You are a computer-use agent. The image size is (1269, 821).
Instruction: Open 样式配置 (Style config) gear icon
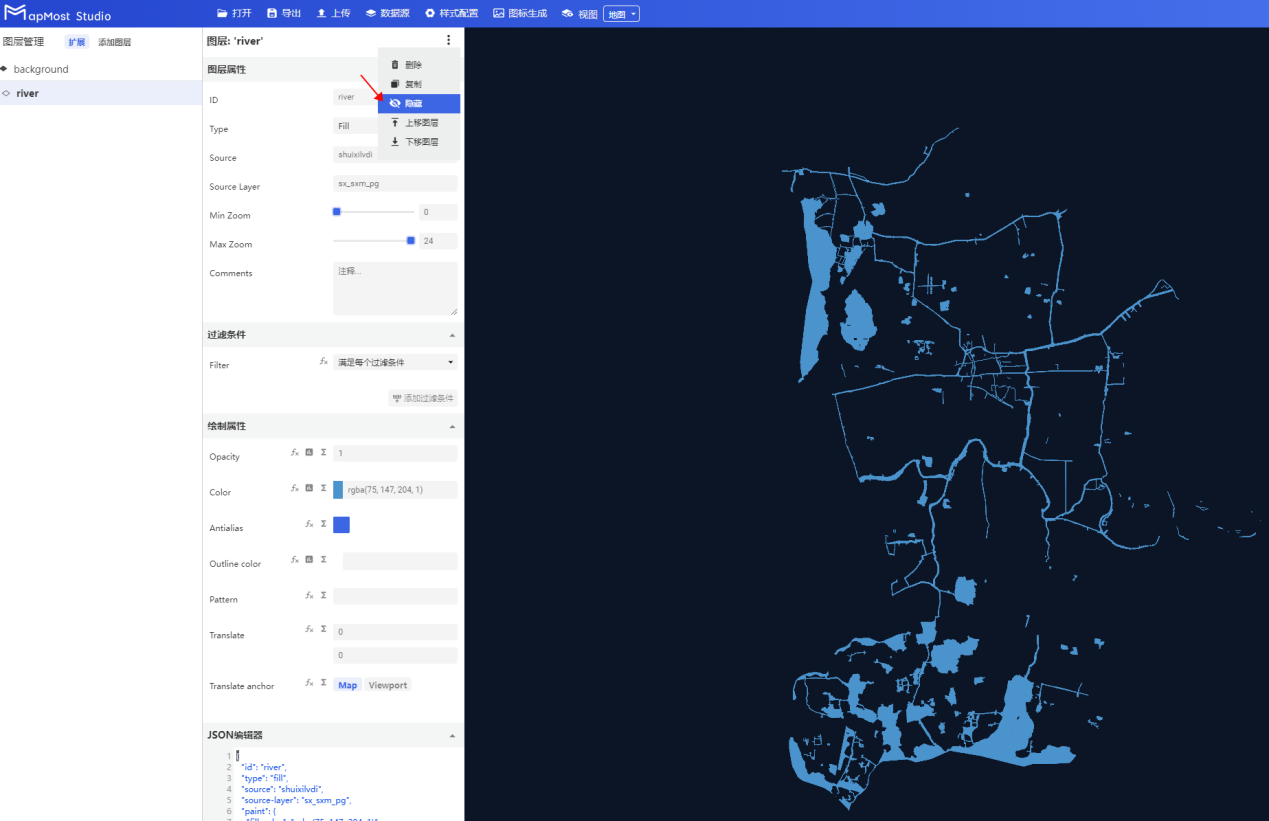point(430,13)
